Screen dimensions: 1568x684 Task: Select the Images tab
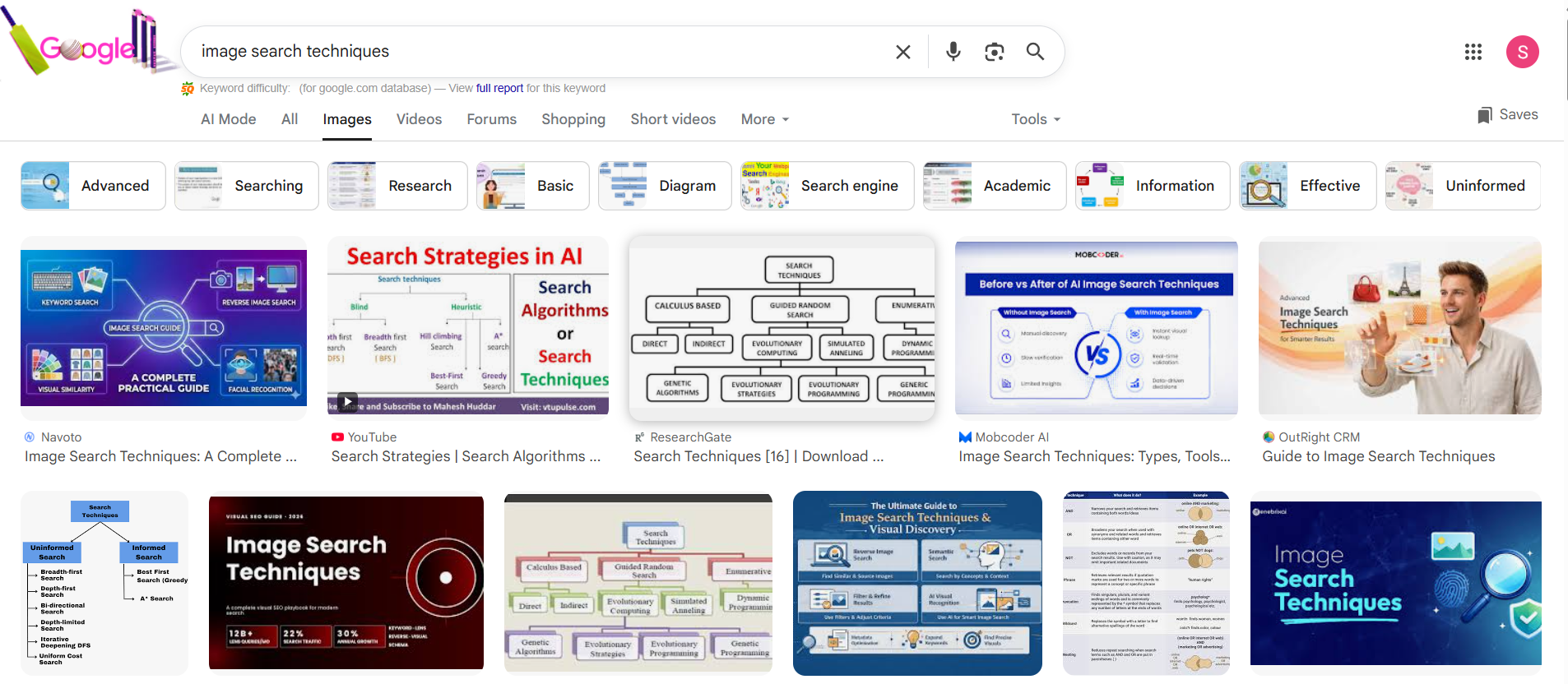point(347,119)
